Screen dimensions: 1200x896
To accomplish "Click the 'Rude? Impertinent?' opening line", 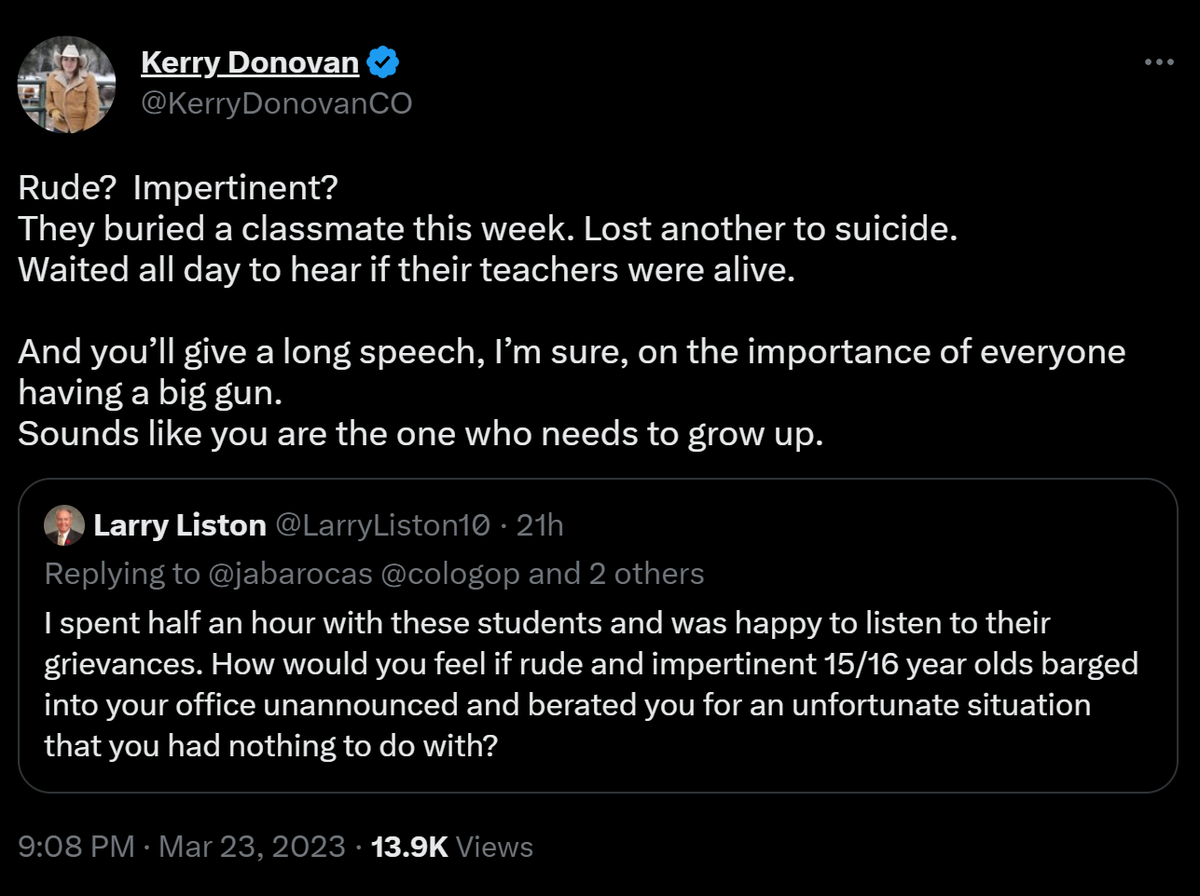I will click(x=179, y=189).
